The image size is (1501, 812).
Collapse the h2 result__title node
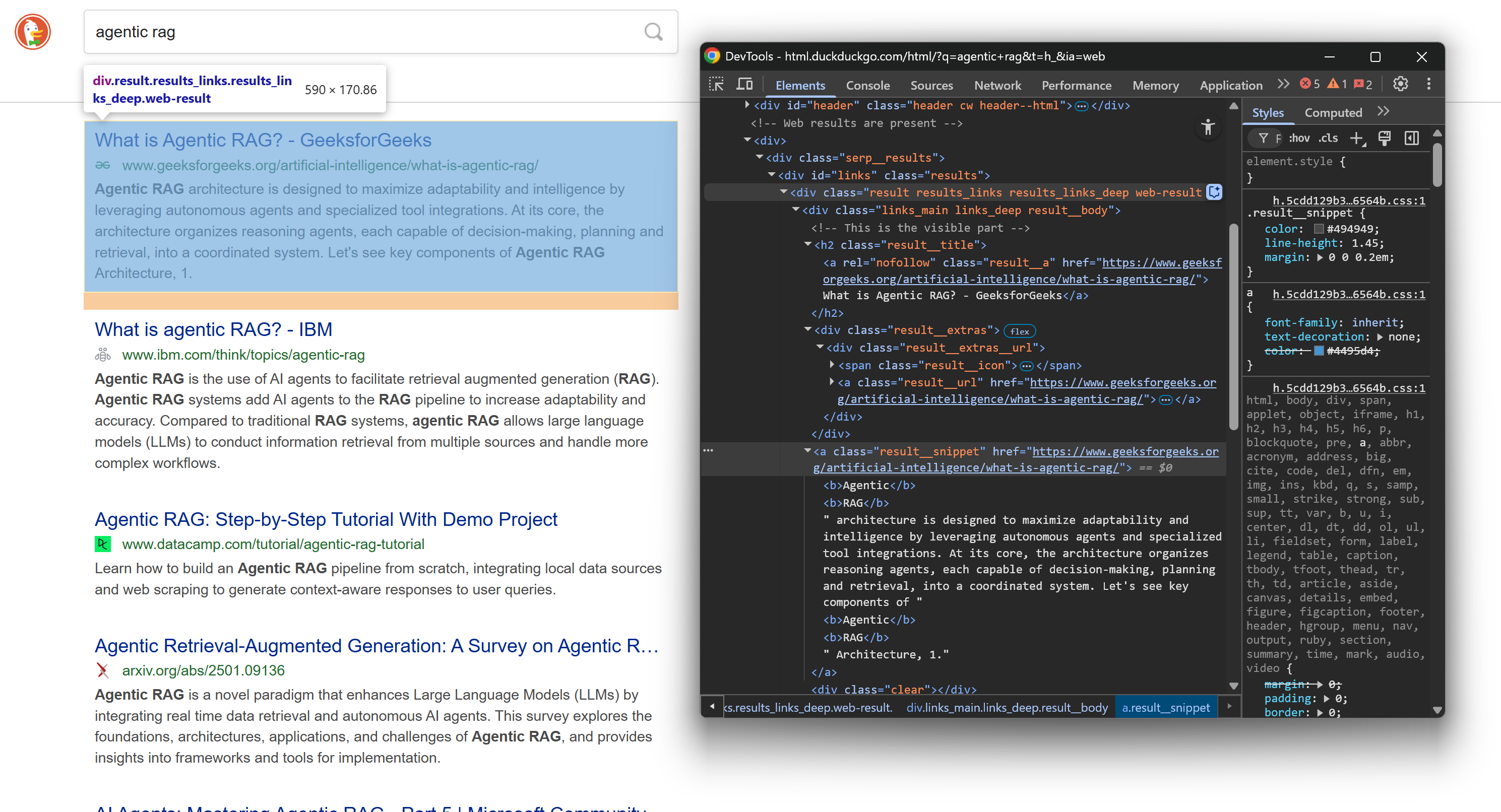tap(807, 245)
